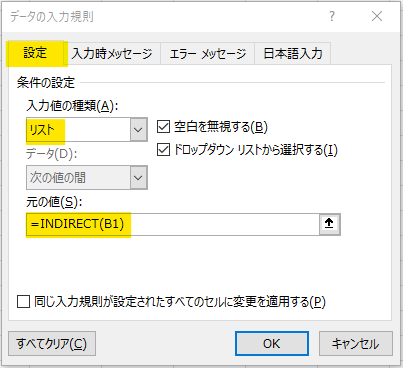403x368 pixels.
Task: Enable 同じ入力規則が設定されたすべてのセルに変更を適用する checkbox
Action: pos(24,302)
